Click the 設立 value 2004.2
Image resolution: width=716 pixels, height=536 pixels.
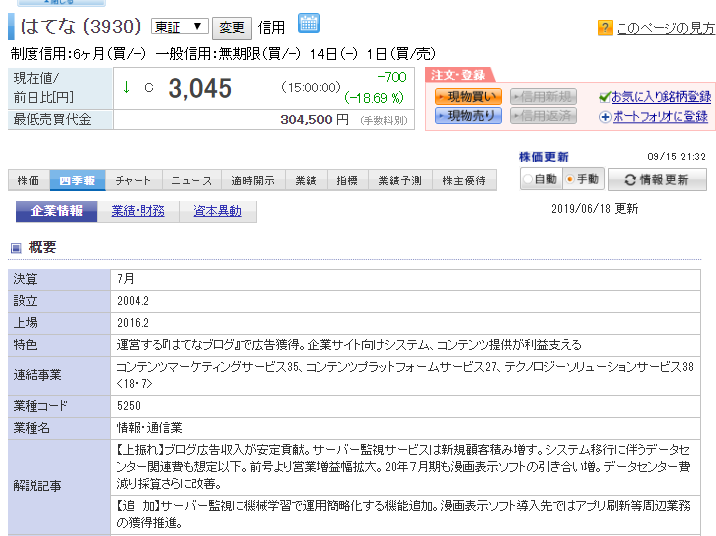click(x=133, y=301)
